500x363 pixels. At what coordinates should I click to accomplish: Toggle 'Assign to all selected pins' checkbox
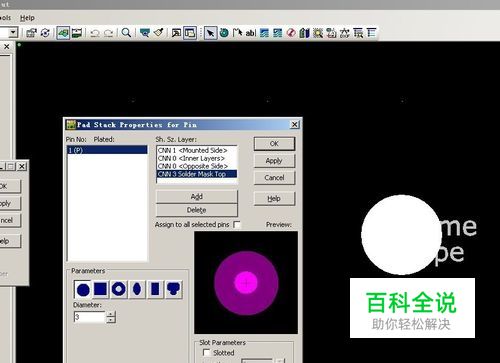coord(236,225)
